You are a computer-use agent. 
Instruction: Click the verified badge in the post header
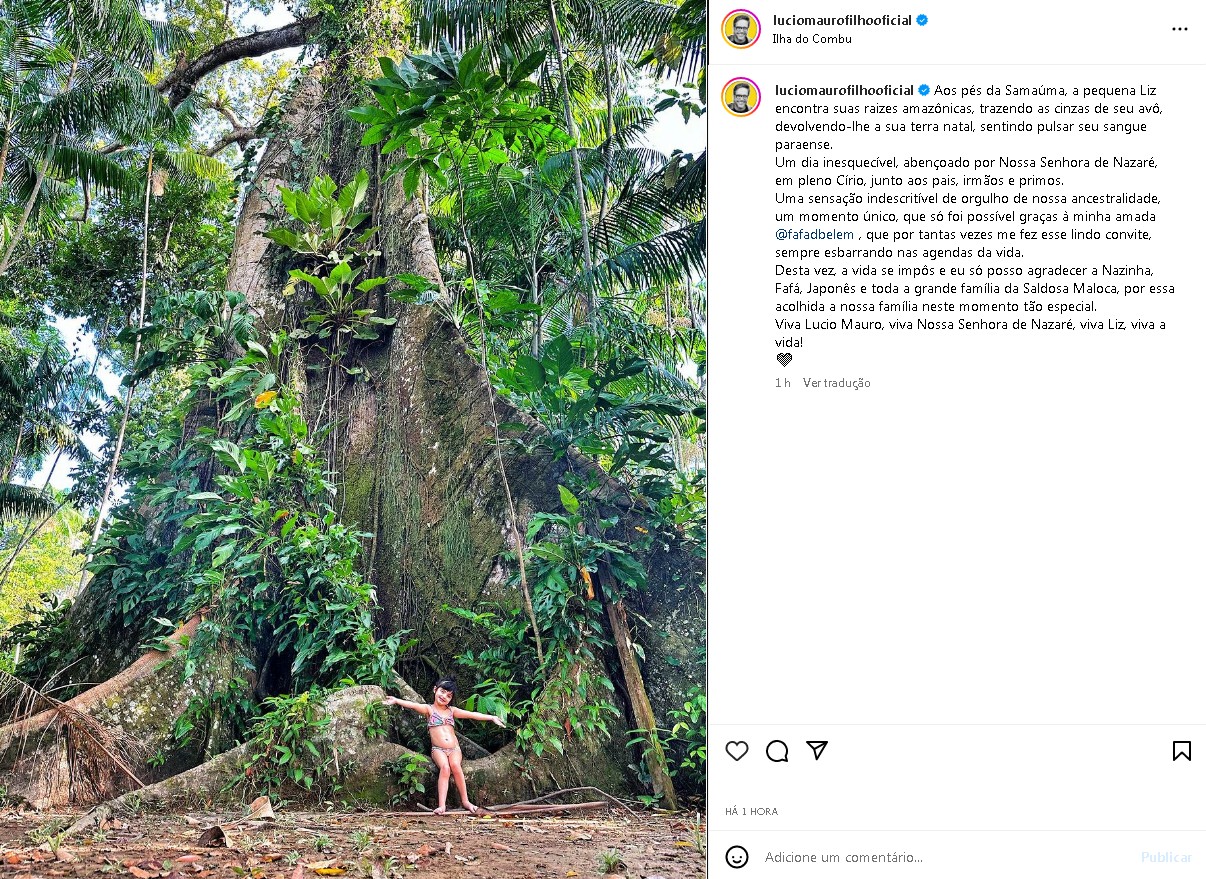[922, 20]
